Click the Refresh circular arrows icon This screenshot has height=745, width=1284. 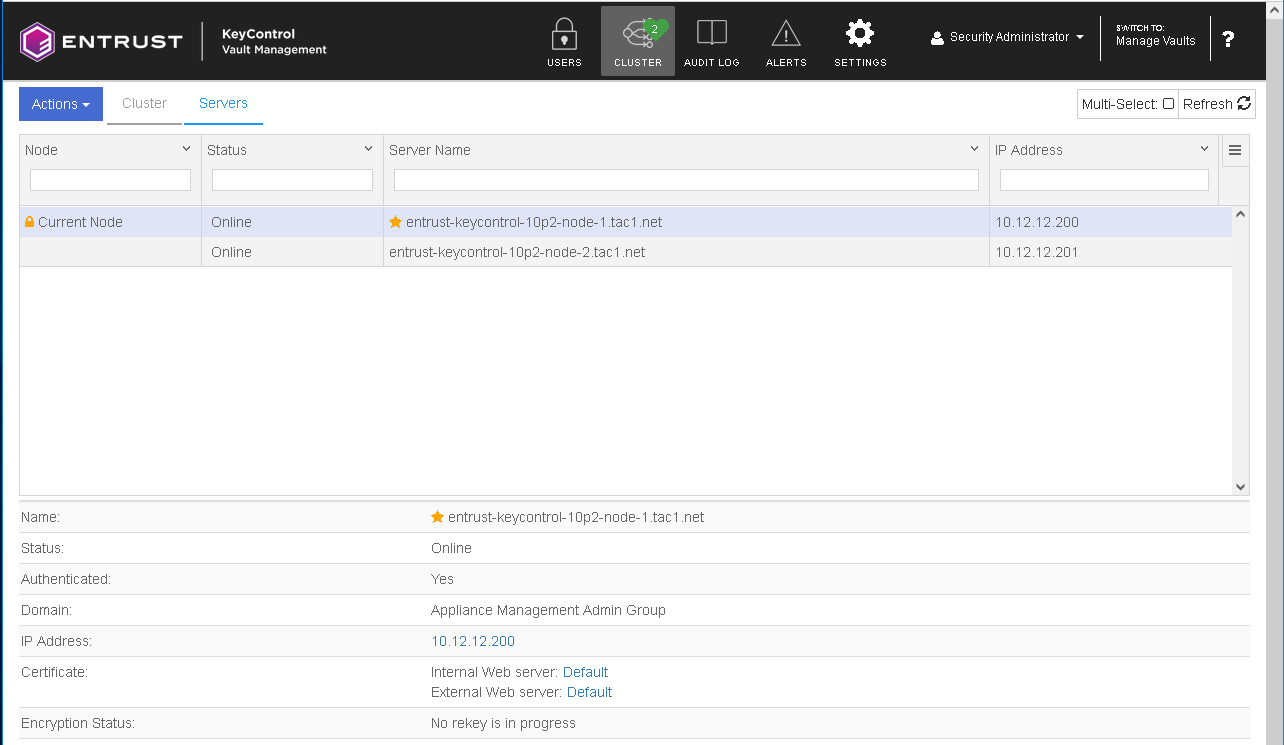tap(1244, 103)
